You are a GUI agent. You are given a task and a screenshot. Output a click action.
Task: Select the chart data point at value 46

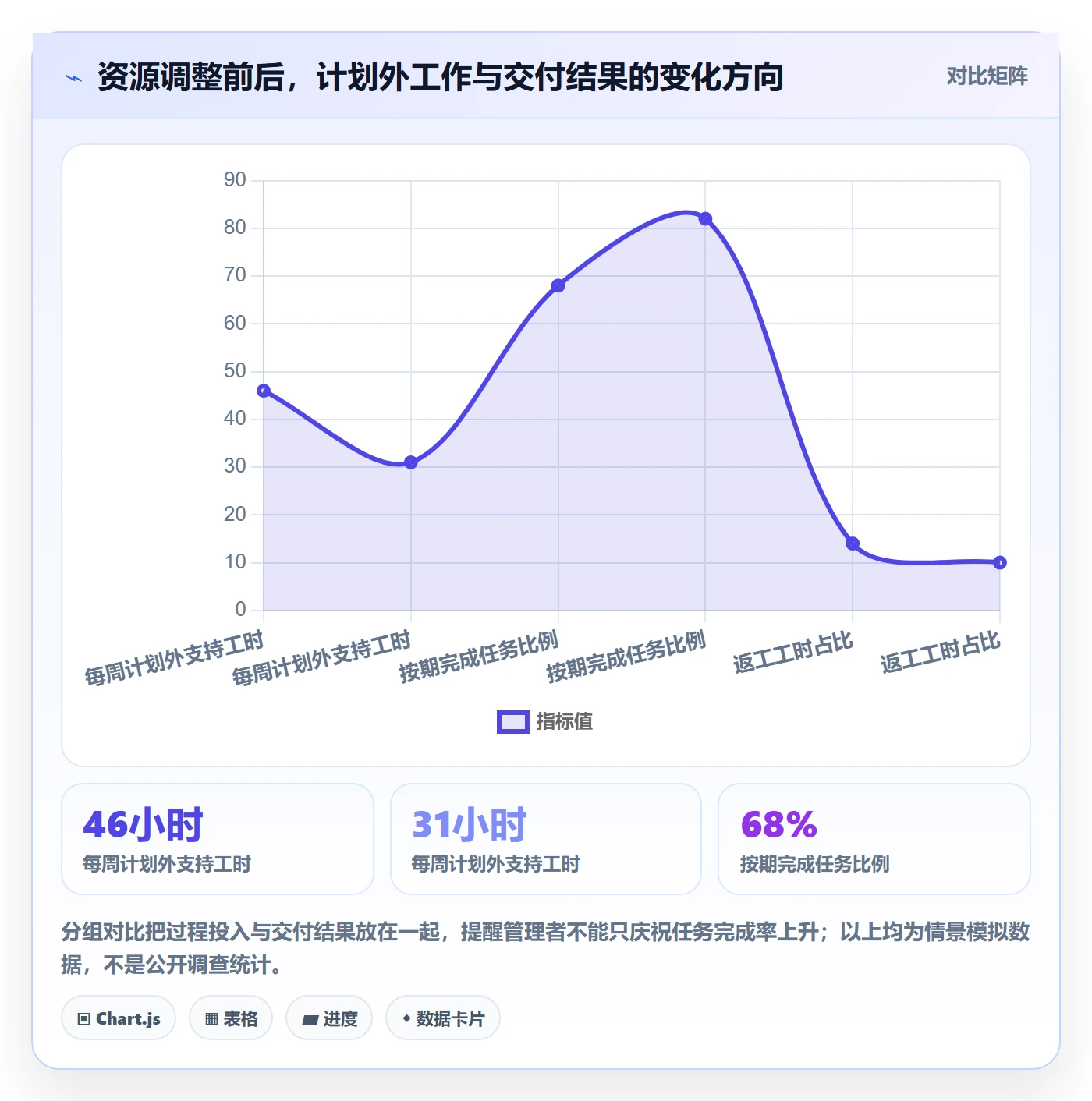pos(264,391)
